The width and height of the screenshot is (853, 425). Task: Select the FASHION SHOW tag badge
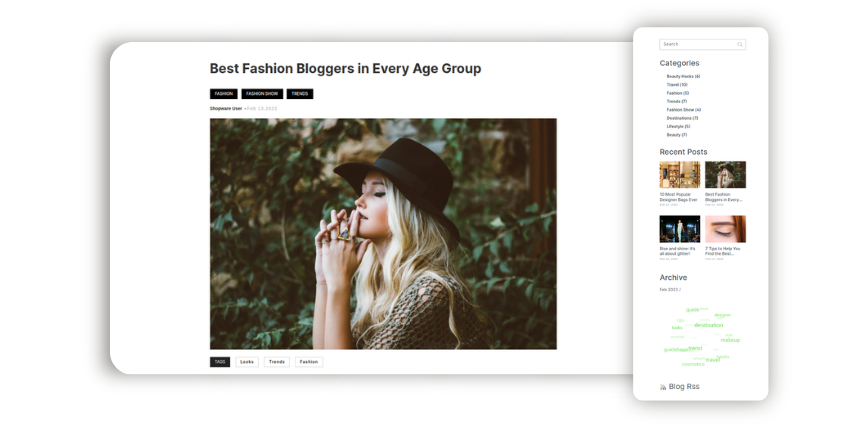[262, 94]
